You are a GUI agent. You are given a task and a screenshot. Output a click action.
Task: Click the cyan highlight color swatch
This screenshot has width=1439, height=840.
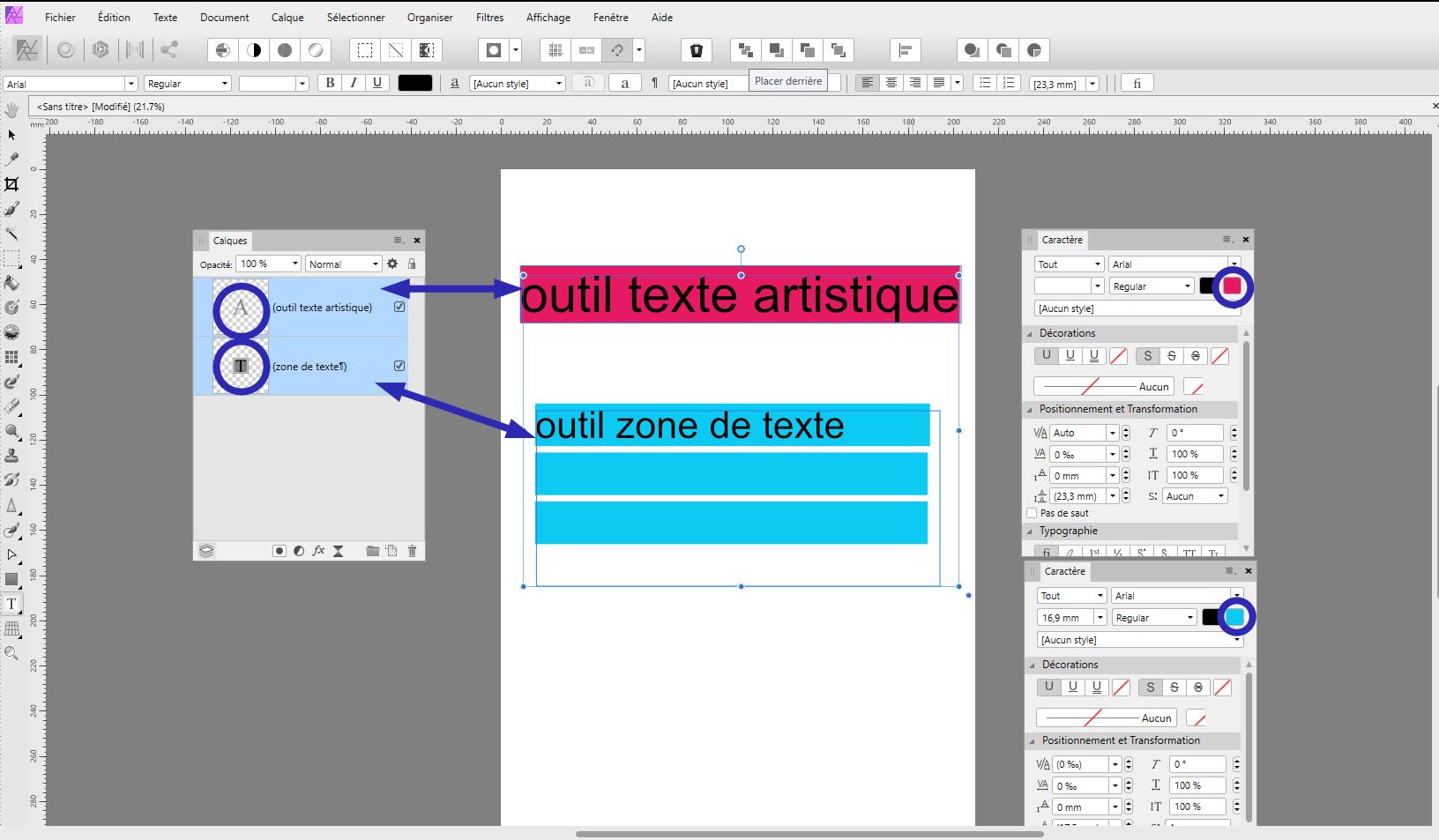point(1234,617)
